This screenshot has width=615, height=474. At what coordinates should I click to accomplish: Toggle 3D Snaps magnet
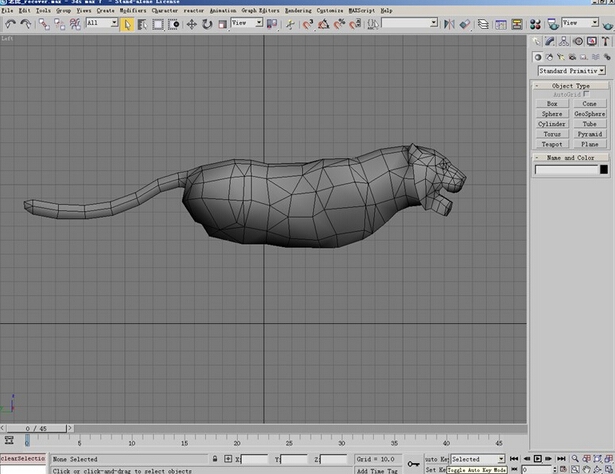pyautogui.click(x=308, y=24)
